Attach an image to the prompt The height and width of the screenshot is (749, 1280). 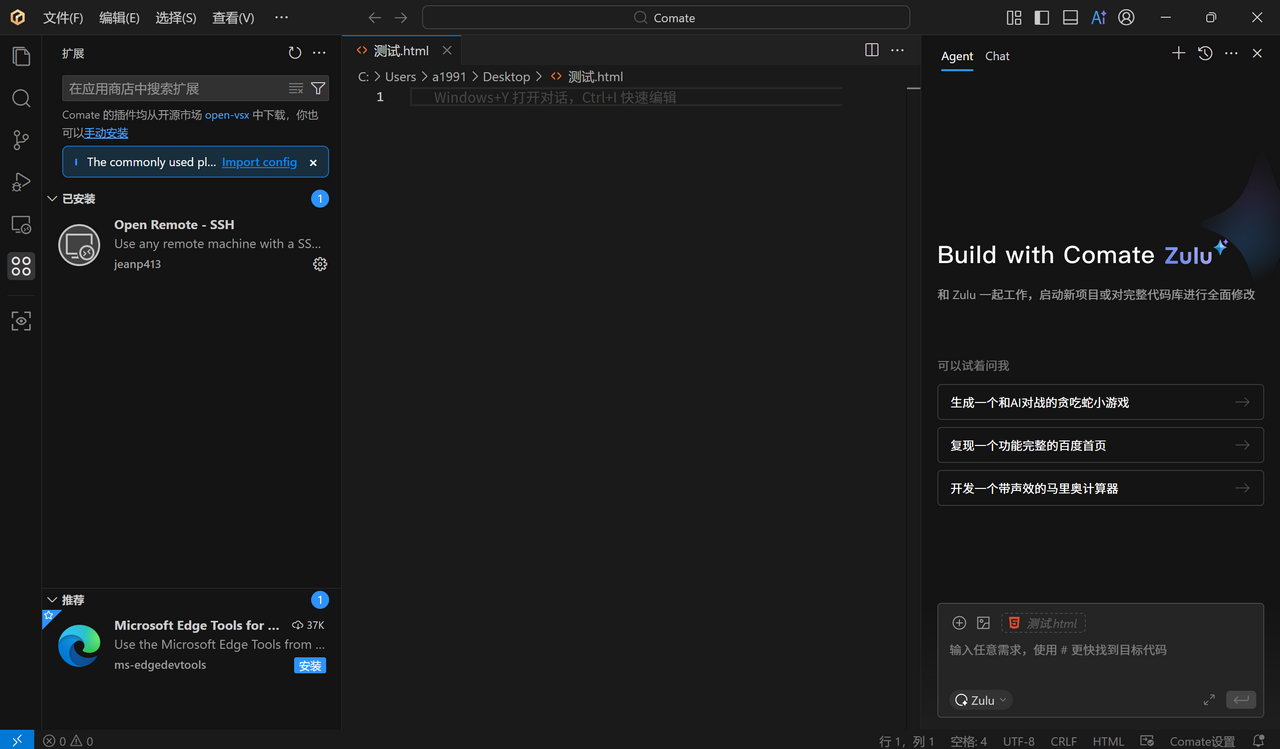click(984, 623)
